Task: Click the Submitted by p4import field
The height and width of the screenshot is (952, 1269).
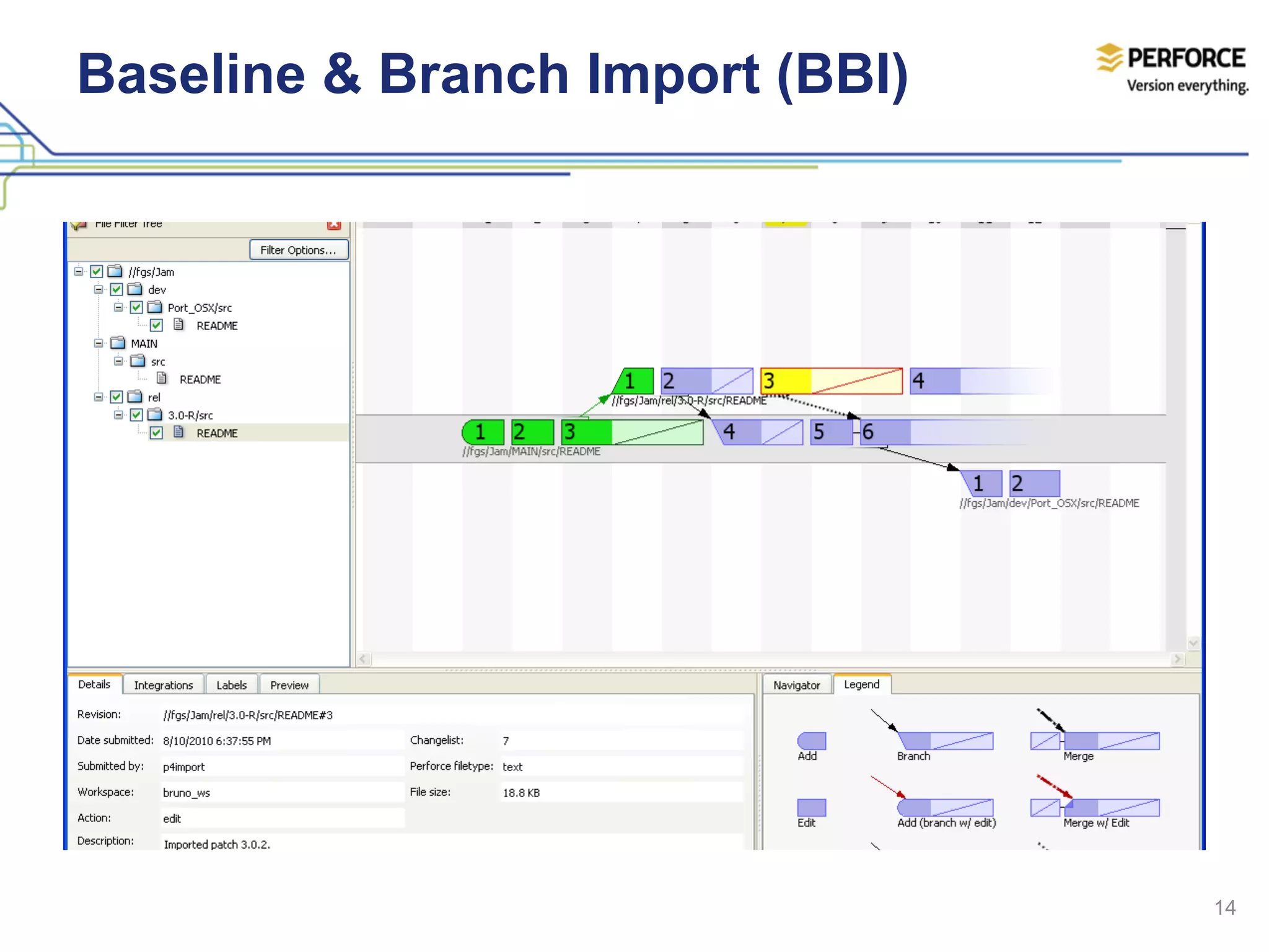Action: [283, 767]
